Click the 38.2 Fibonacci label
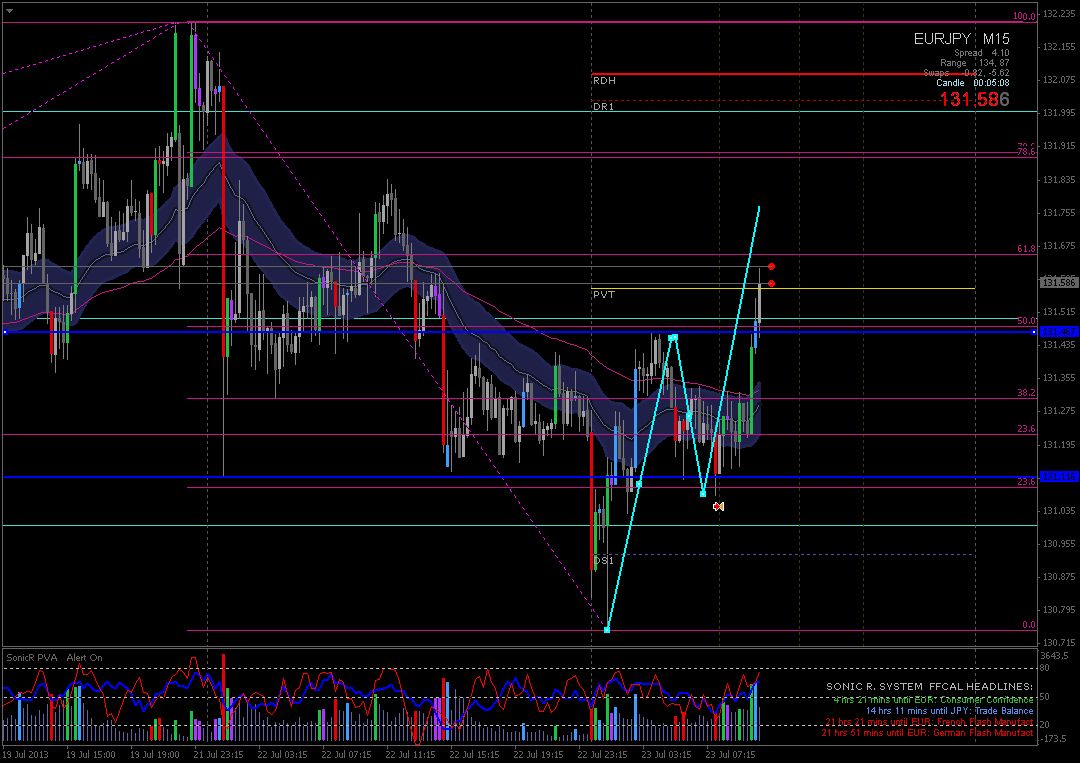This screenshot has width=1080, height=763. [x=1026, y=393]
